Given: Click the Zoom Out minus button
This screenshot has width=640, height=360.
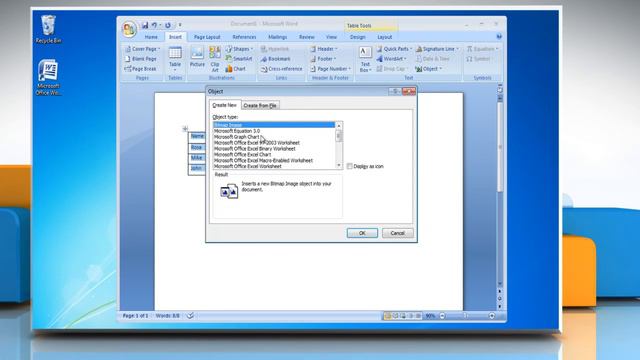Looking at the screenshot, I should tap(442, 316).
